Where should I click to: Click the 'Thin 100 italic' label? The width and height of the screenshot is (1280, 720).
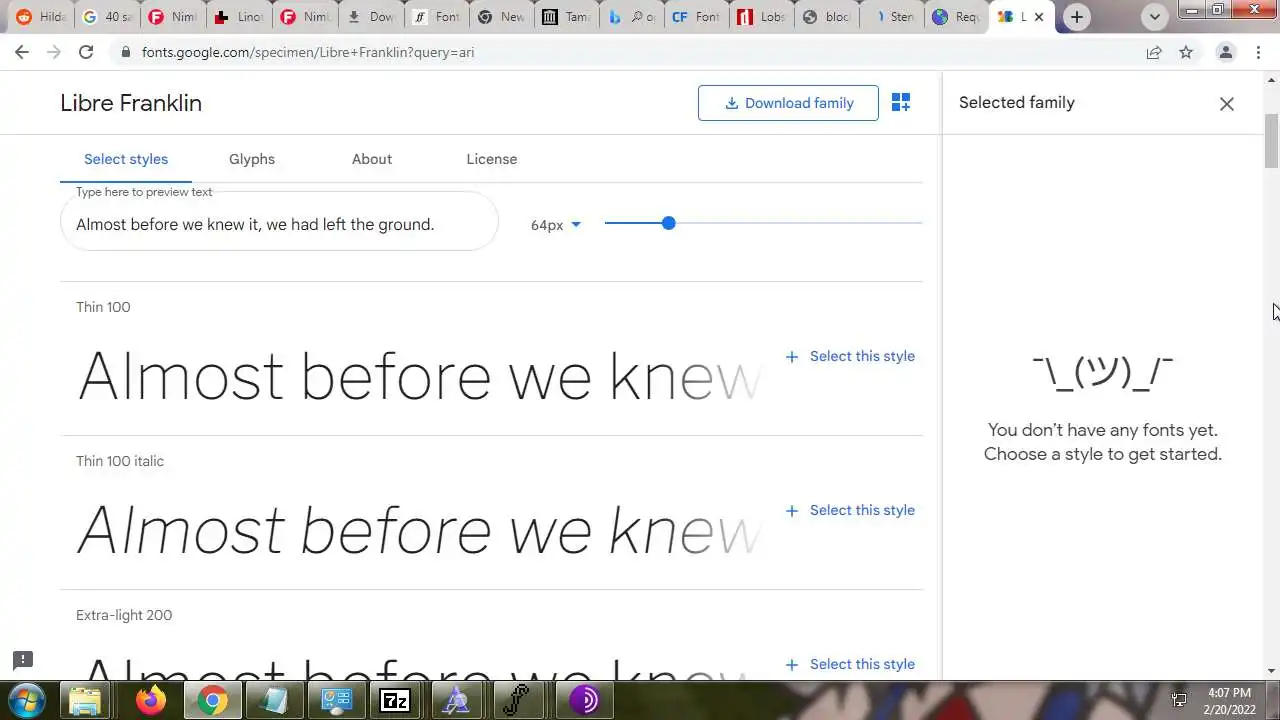(120, 461)
